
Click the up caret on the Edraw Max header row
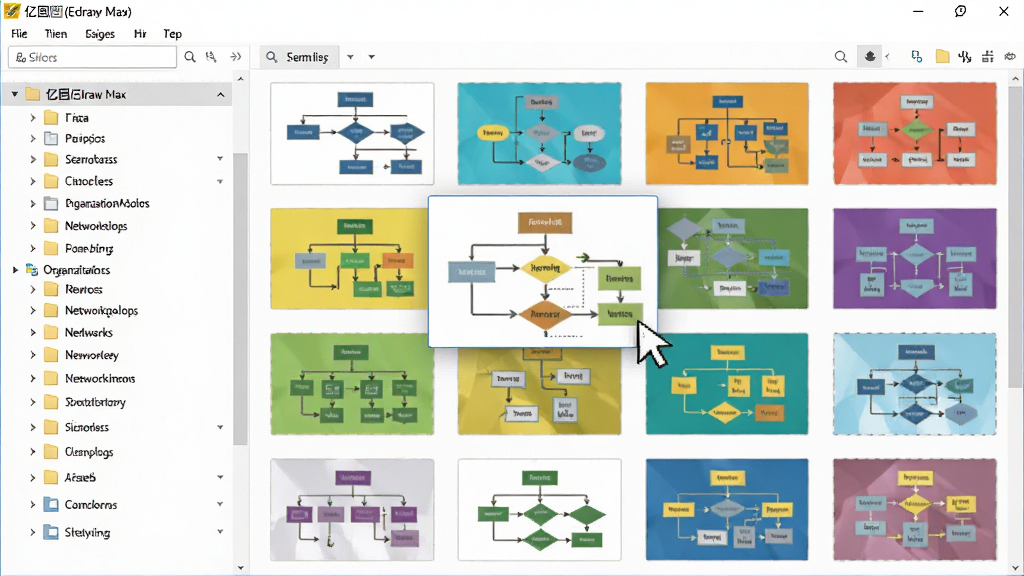[x=221, y=95]
